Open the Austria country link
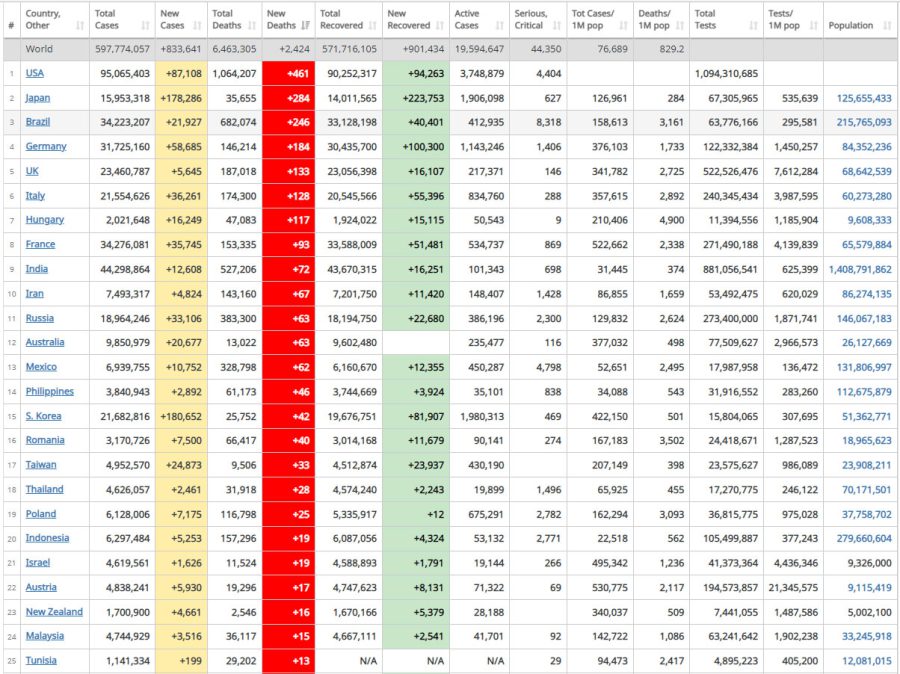This screenshot has height=674, width=900. pyautogui.click(x=41, y=587)
